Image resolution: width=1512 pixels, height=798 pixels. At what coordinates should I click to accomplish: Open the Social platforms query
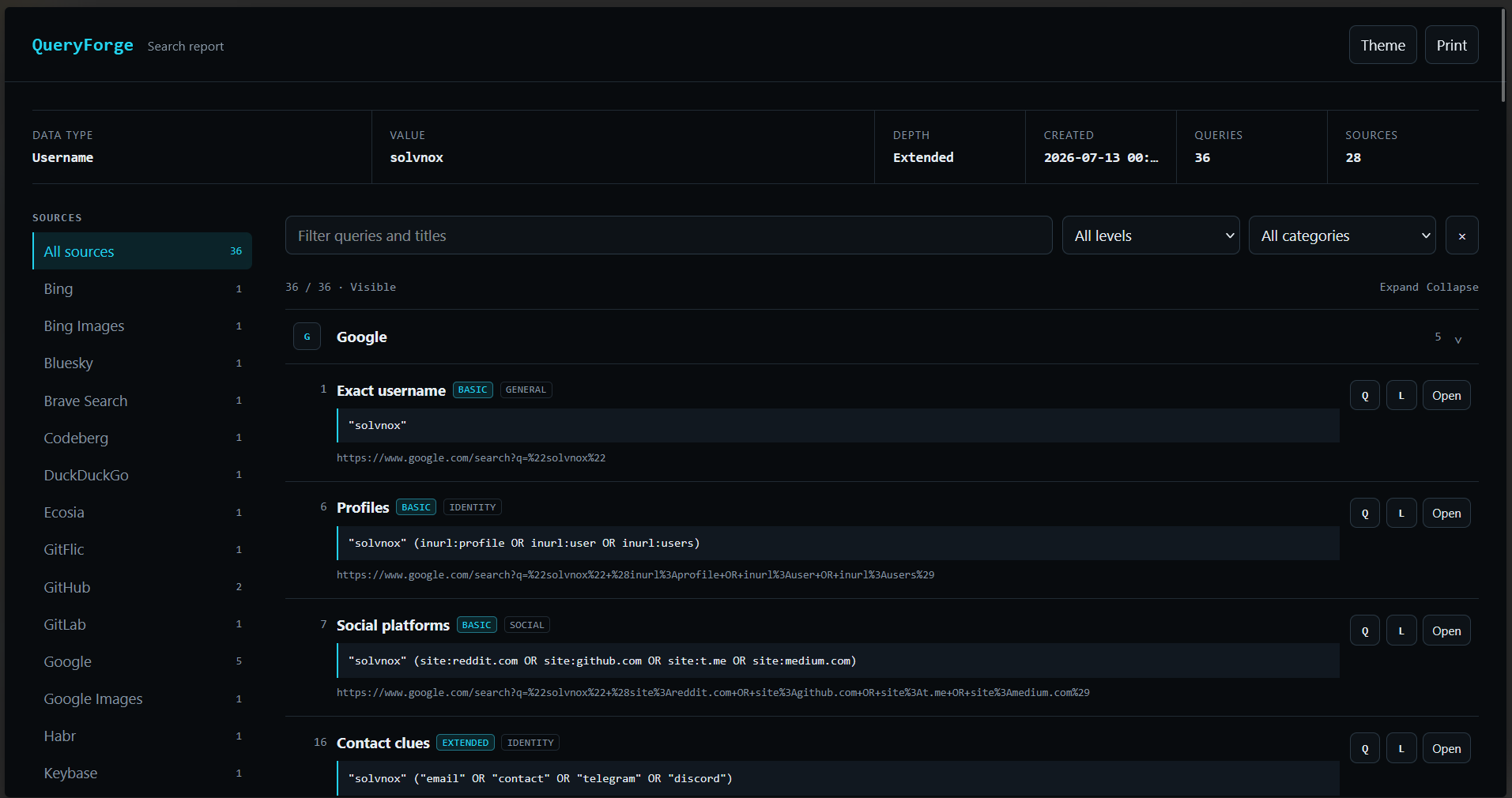pos(1446,631)
